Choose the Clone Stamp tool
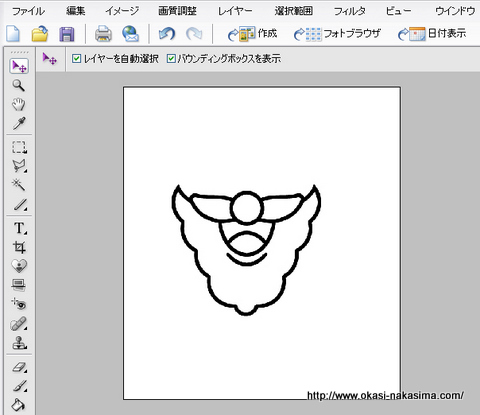The height and width of the screenshot is (415, 480). 19,343
